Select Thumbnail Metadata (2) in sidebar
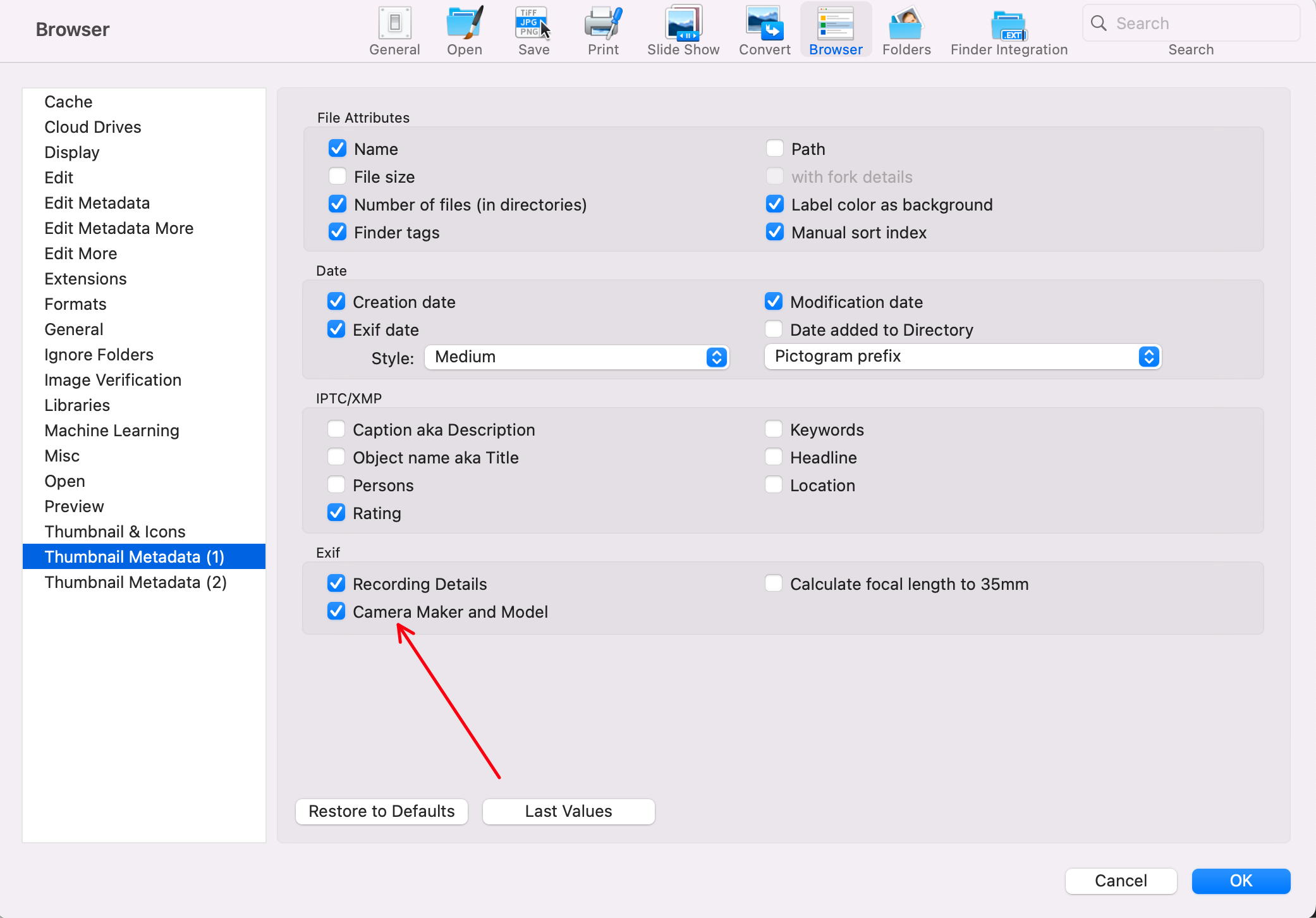The image size is (1316, 918). coord(134,582)
